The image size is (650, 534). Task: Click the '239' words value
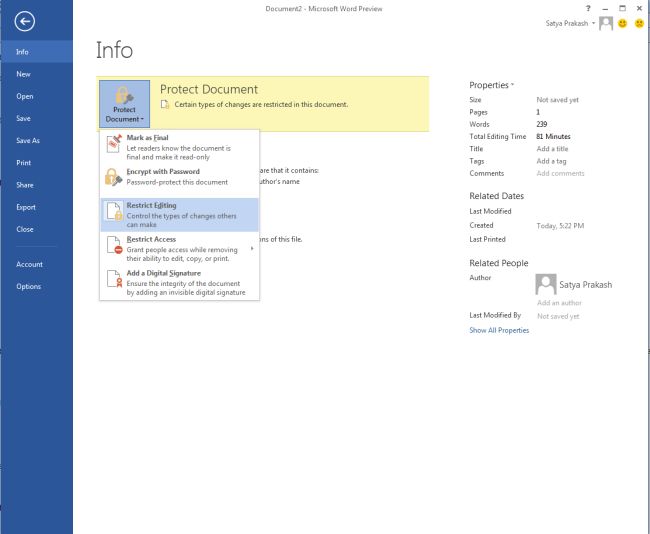tap(541, 124)
